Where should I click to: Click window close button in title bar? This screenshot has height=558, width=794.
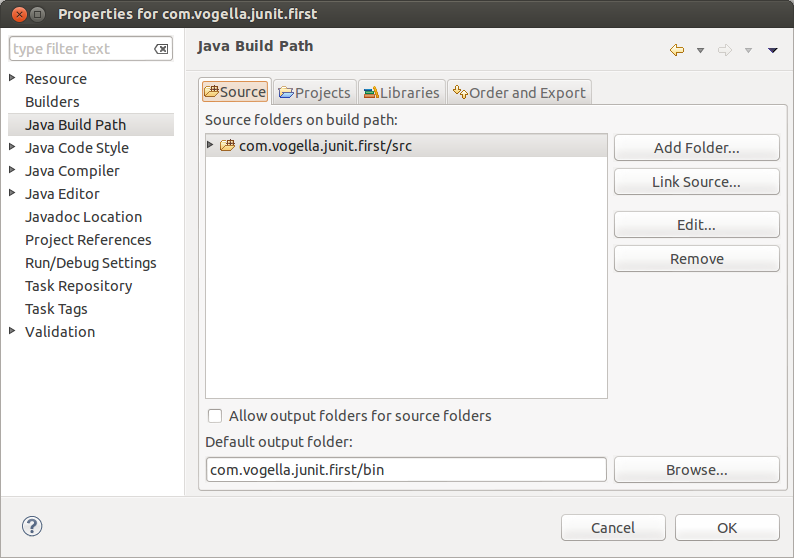14,14
